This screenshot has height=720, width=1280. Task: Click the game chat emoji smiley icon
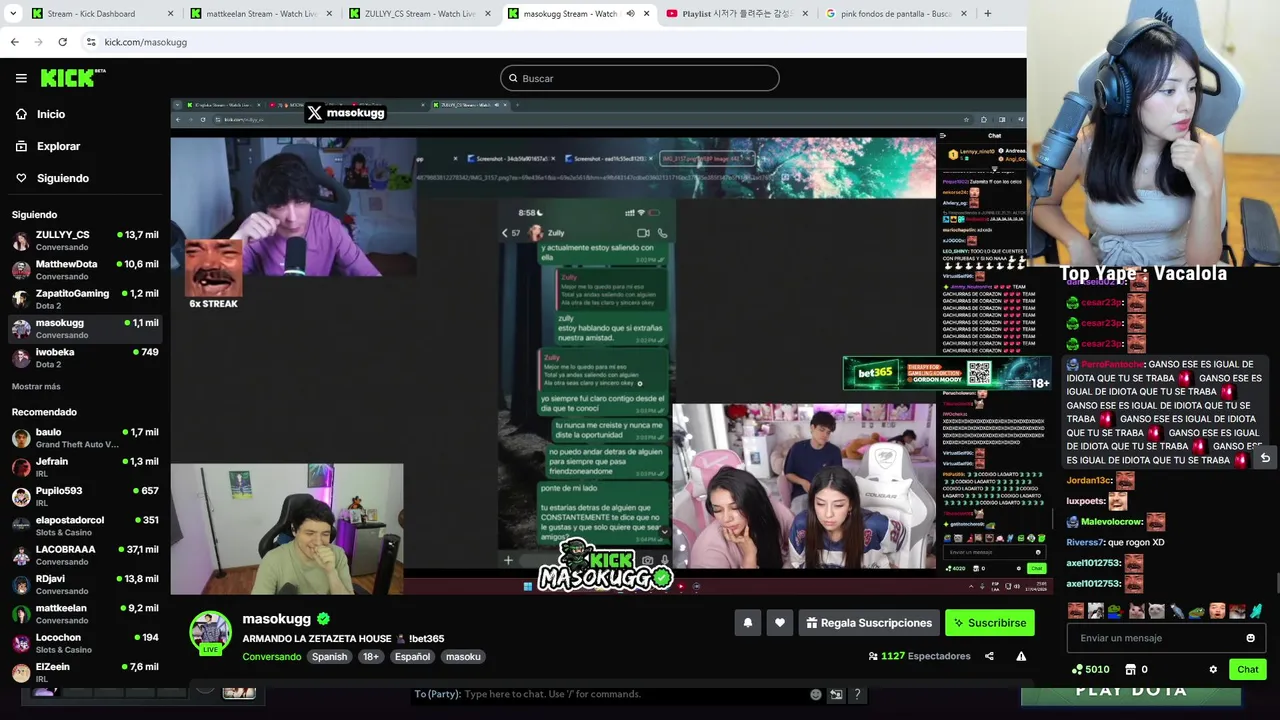click(816, 694)
